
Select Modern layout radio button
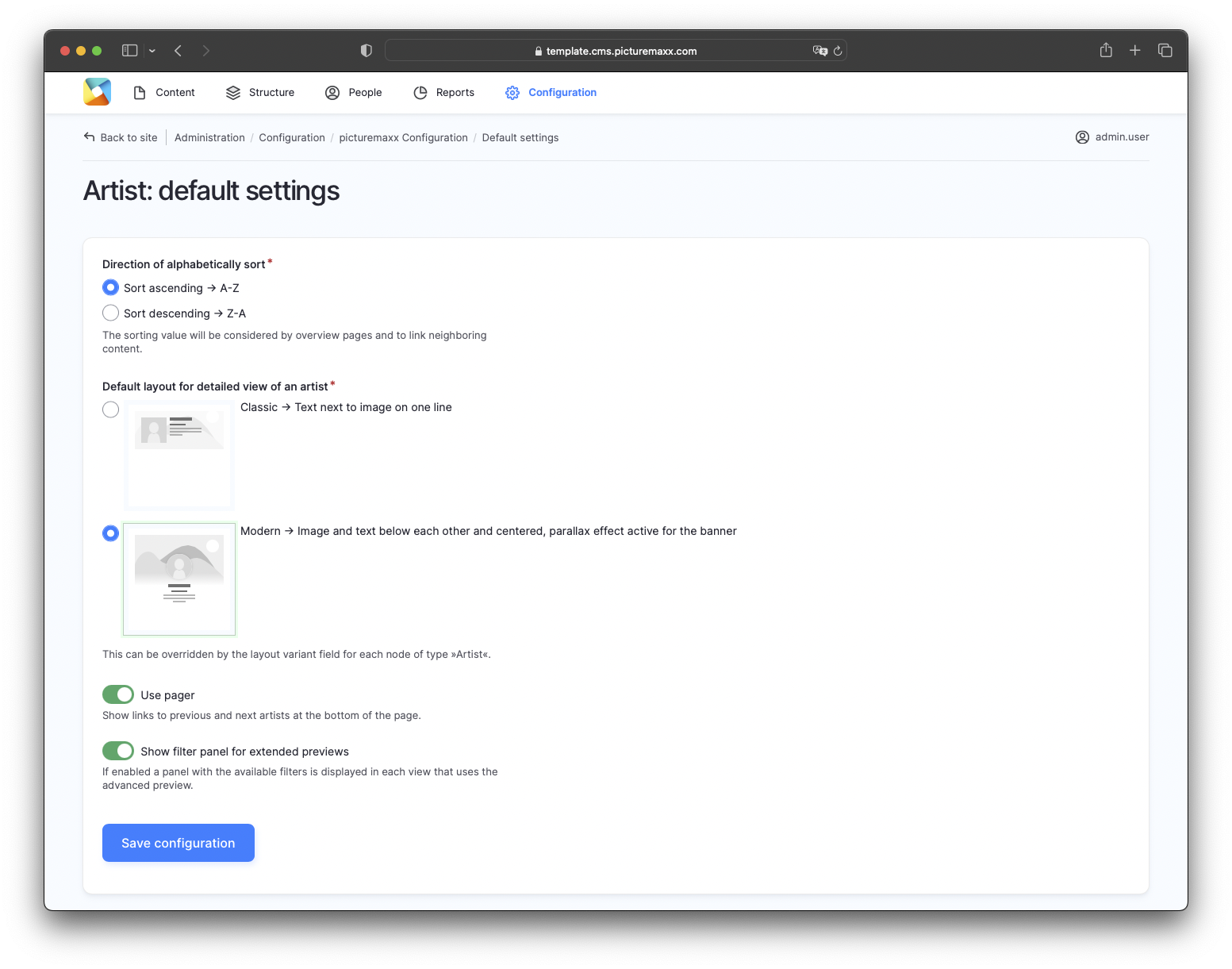(x=111, y=533)
